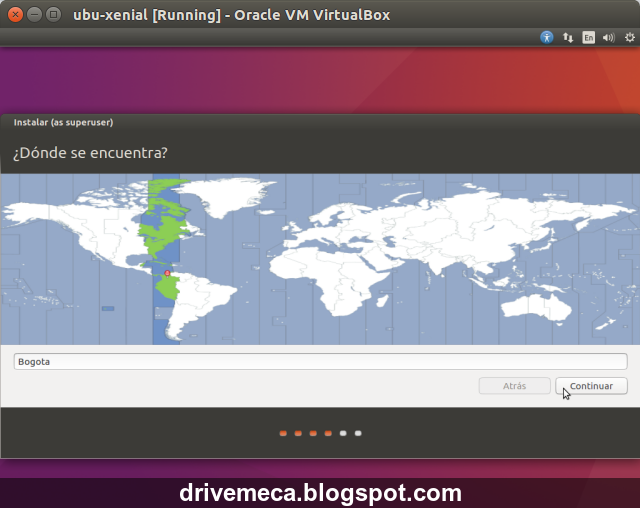The width and height of the screenshot is (640, 508).
Task: Click the red location pin on the map
Action: click(x=167, y=273)
